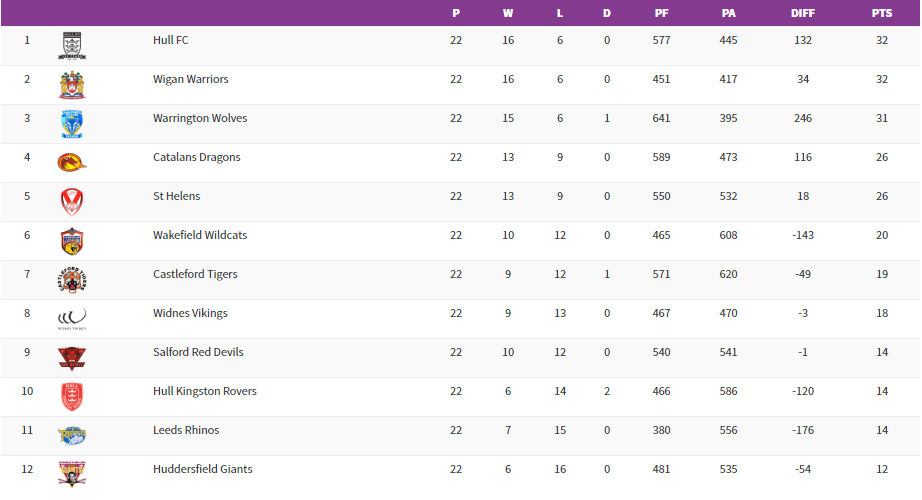The image size is (922, 500).
Task: Click the Hull Kingston Rovers badge
Action: [x=72, y=397]
